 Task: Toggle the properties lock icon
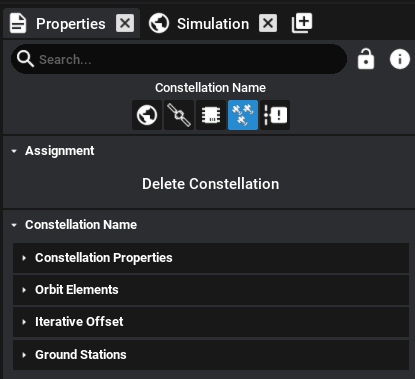tap(366, 59)
